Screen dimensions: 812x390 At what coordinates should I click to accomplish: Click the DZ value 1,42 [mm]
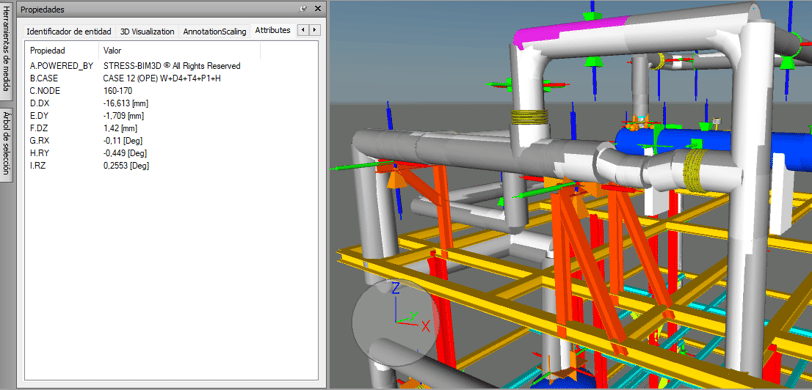tap(120, 128)
